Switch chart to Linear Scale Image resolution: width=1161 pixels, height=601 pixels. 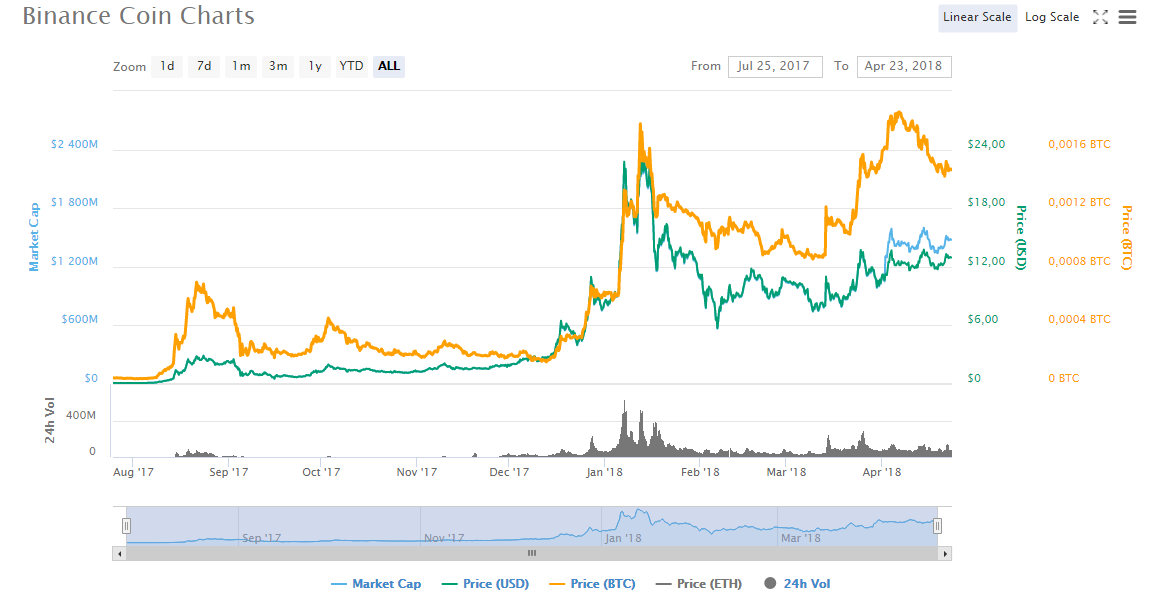click(977, 17)
